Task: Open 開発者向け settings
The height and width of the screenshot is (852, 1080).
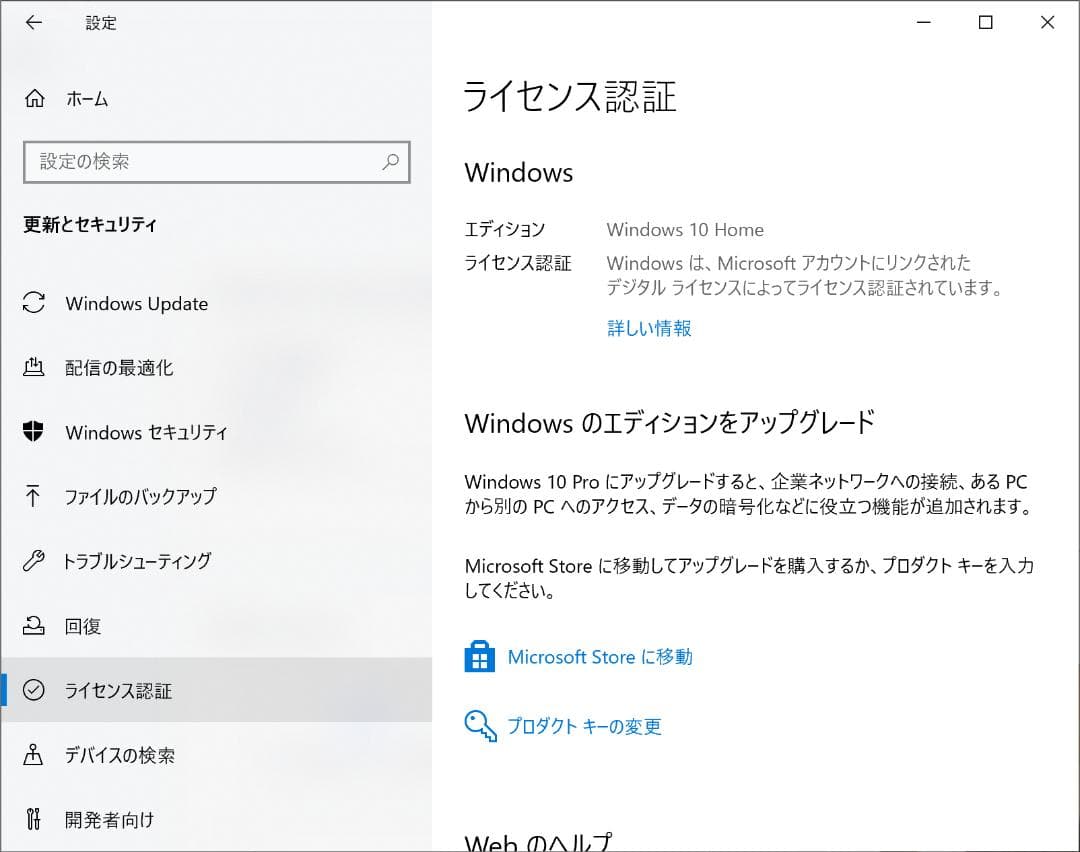Action: coord(108,819)
